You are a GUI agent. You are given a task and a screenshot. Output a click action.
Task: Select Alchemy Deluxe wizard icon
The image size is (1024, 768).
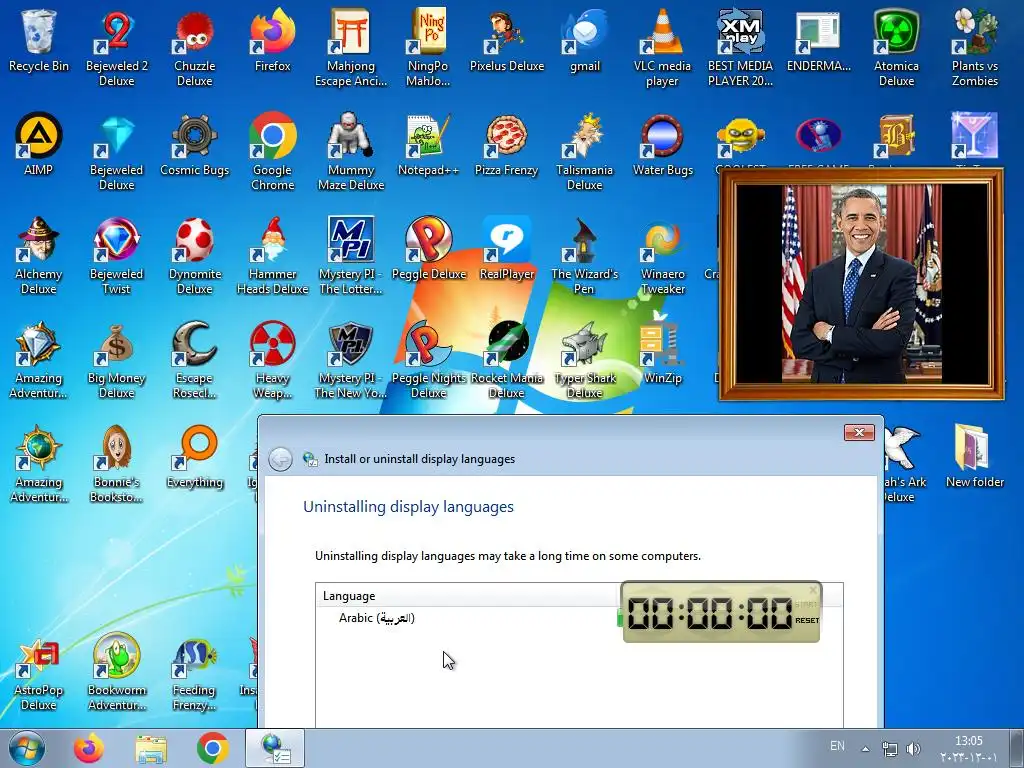[x=39, y=255]
